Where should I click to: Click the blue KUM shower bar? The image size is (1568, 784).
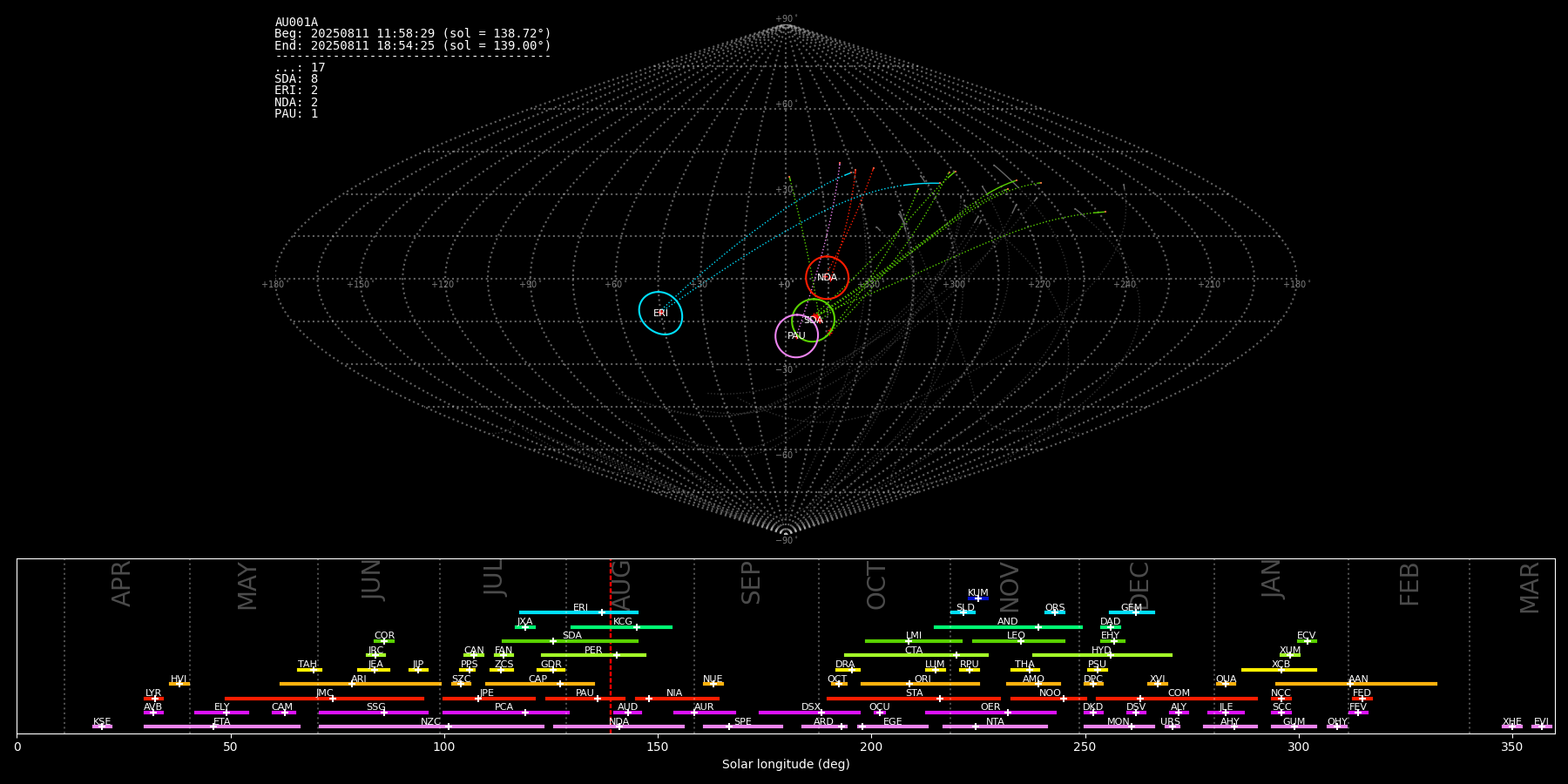pyautogui.click(x=978, y=598)
